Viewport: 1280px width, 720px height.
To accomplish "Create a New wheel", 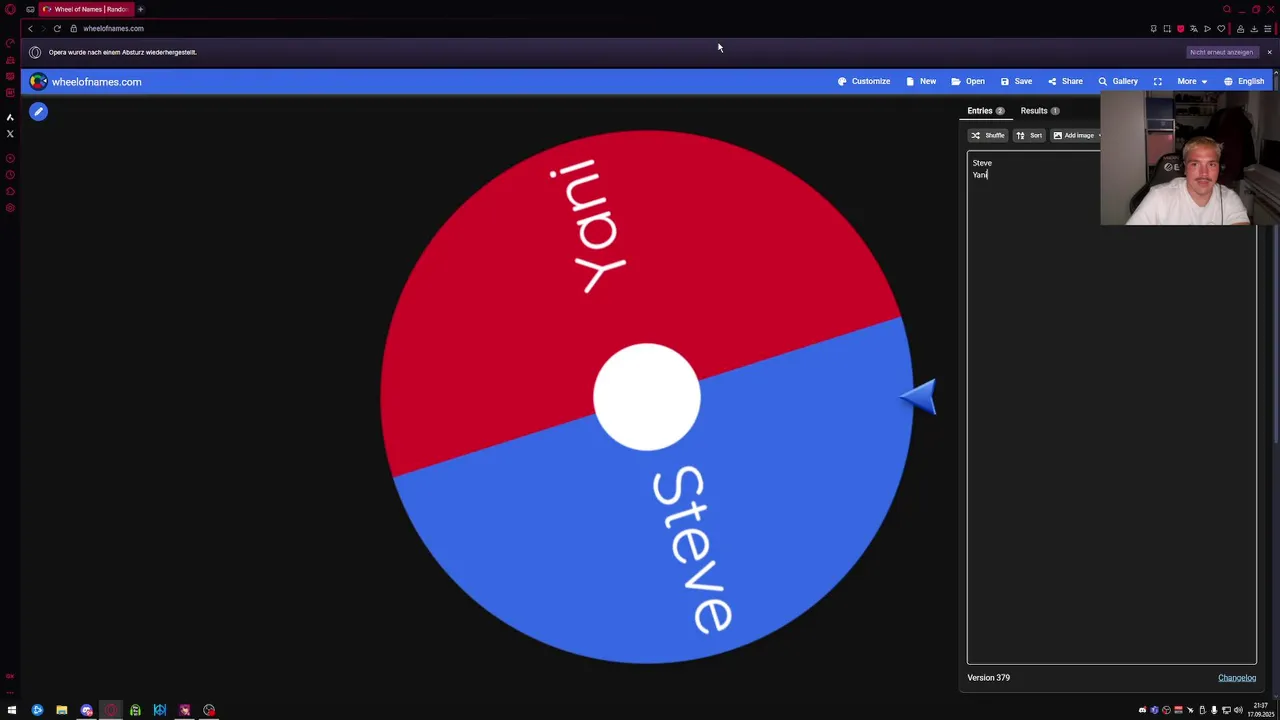I will coord(921,81).
